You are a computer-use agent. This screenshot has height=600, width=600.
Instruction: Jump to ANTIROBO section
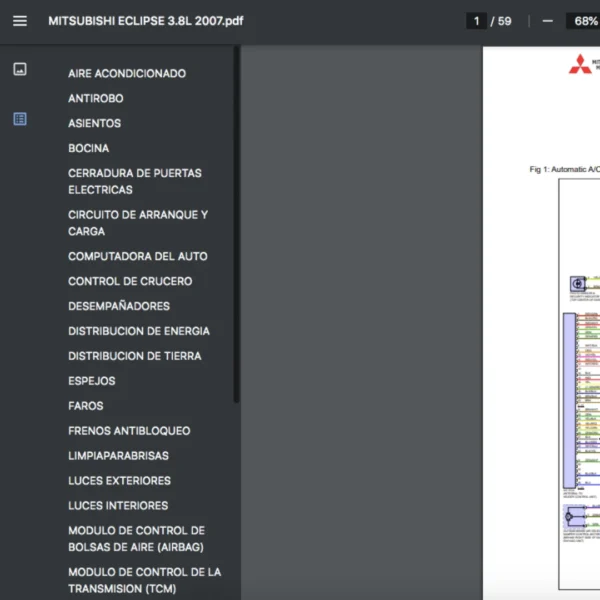click(x=96, y=98)
